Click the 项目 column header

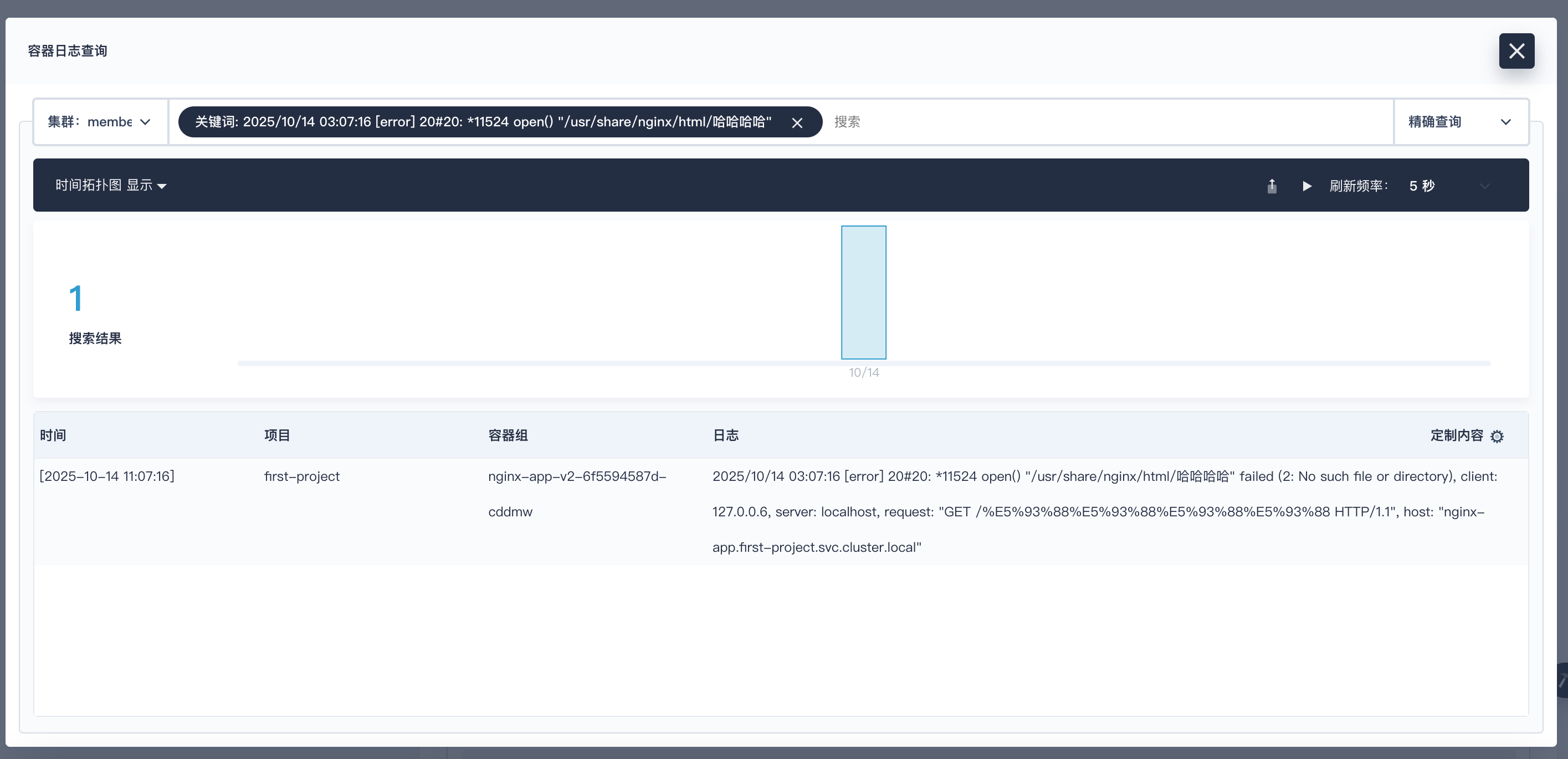[x=277, y=436]
